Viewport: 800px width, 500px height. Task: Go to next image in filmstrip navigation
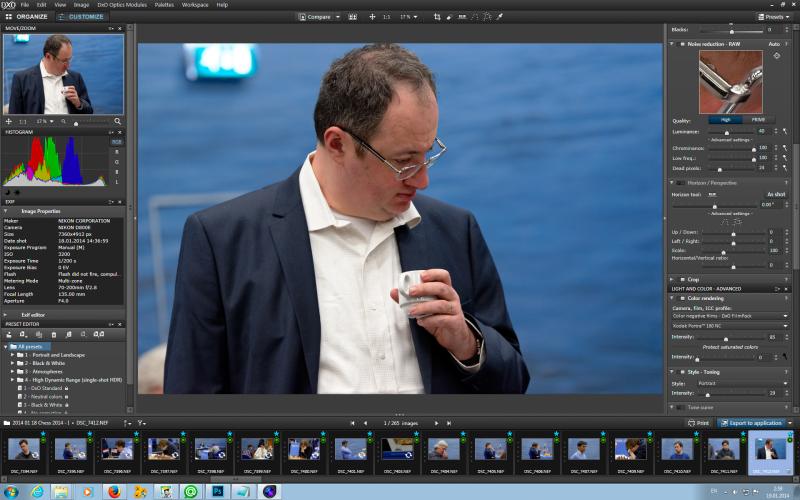(x=436, y=423)
